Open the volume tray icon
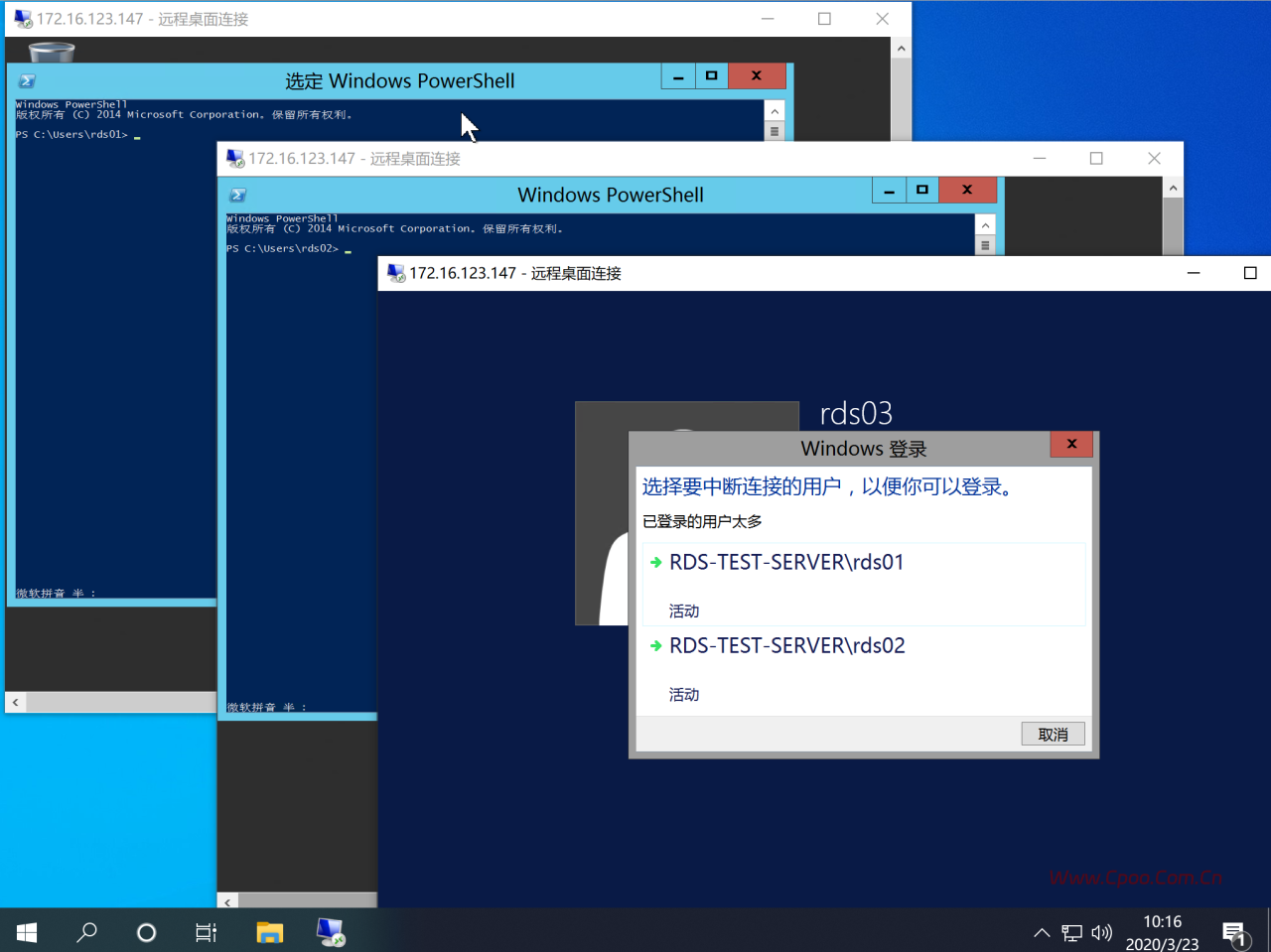The image size is (1271, 952). (1101, 933)
